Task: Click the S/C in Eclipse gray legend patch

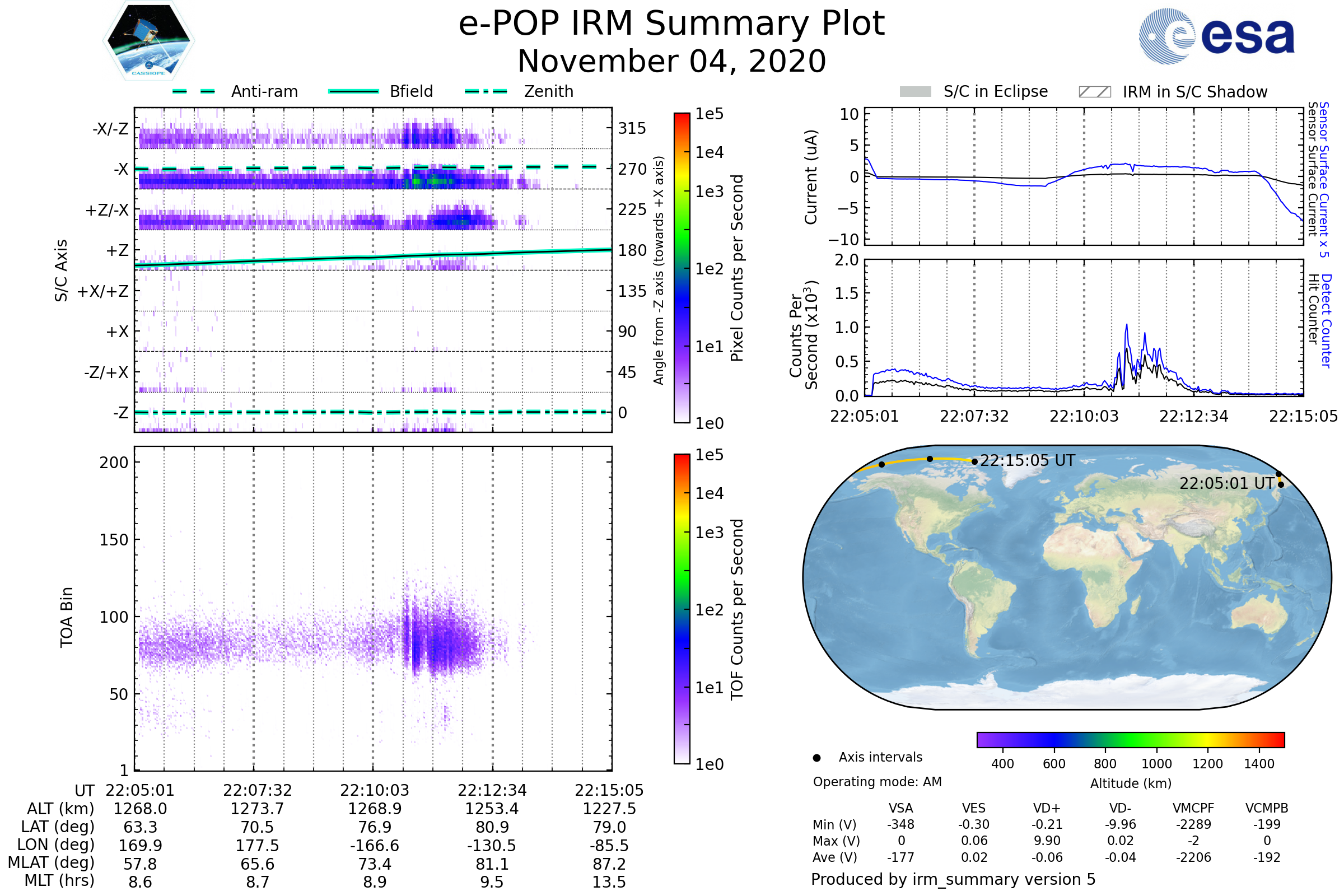Action: pyautogui.click(x=915, y=92)
